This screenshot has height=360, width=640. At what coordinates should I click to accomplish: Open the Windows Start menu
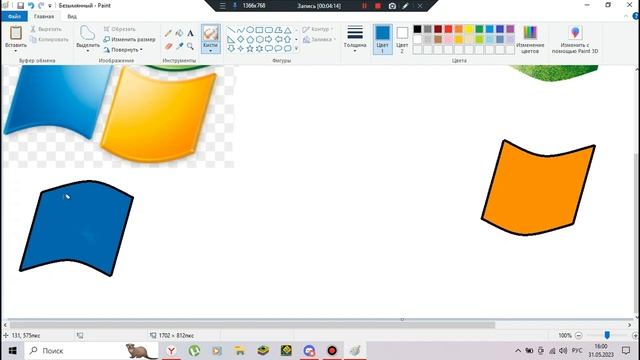[x=12, y=351]
